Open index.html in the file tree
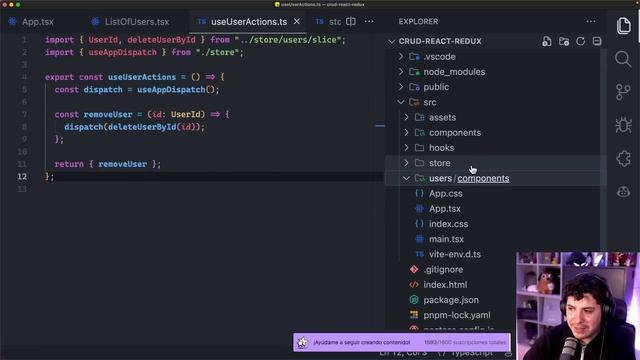Image resolution: width=640 pixels, height=360 pixels. point(445,284)
